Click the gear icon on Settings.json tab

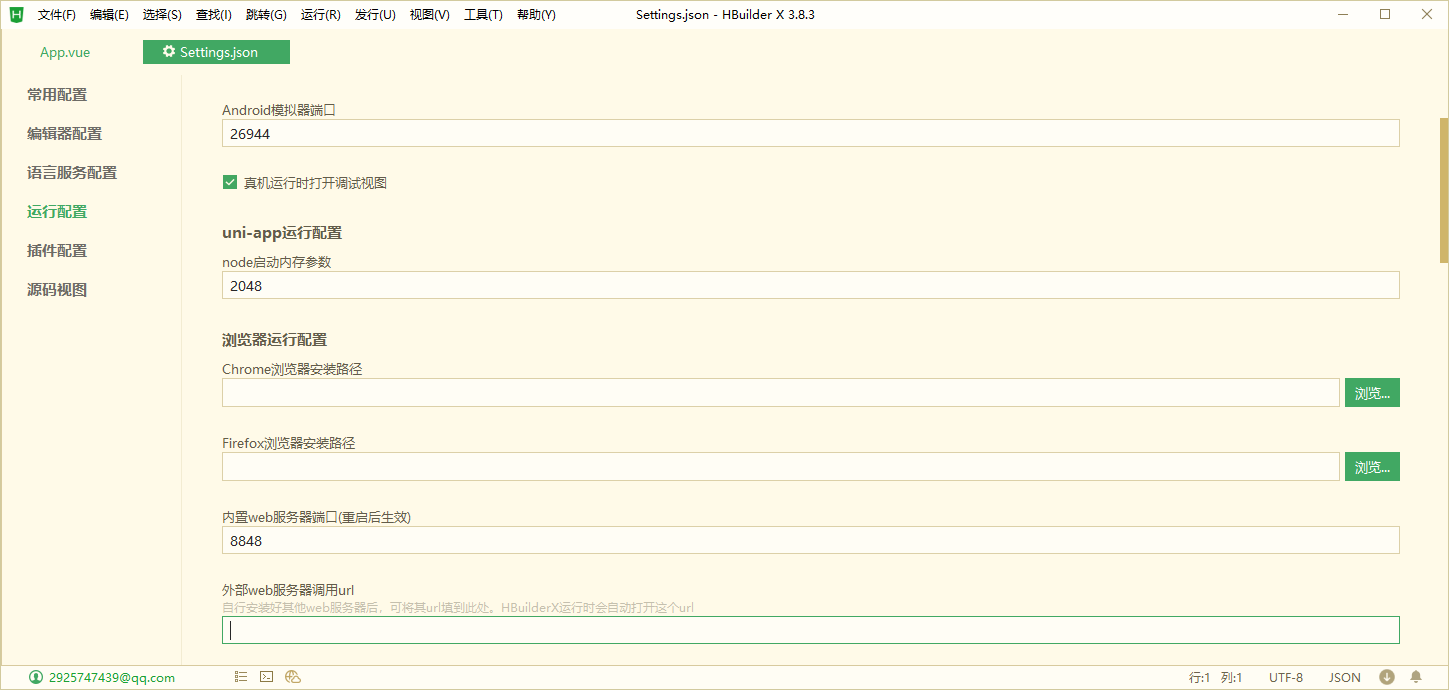(169, 52)
